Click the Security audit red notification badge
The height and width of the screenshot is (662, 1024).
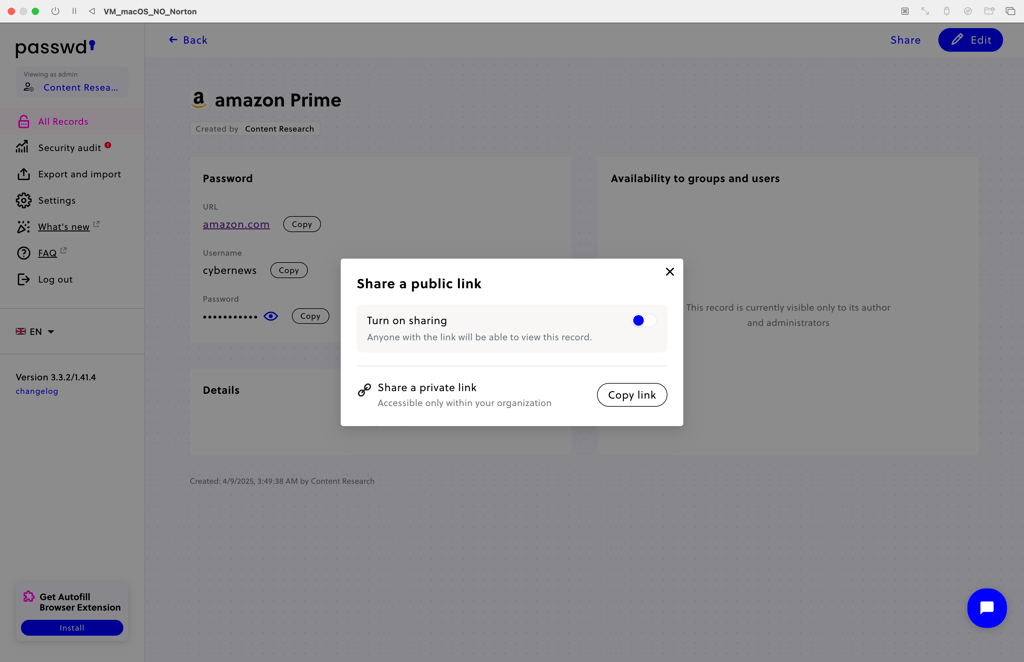point(108,145)
